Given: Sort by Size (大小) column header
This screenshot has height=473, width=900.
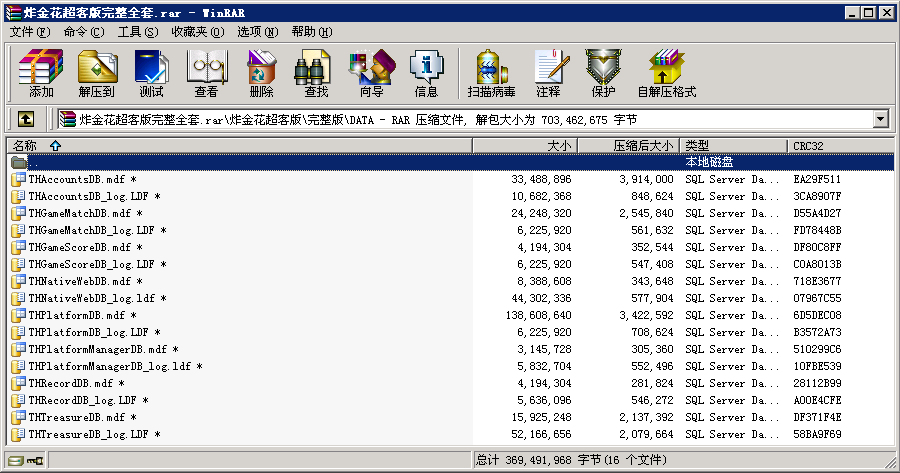Looking at the screenshot, I should [559, 146].
